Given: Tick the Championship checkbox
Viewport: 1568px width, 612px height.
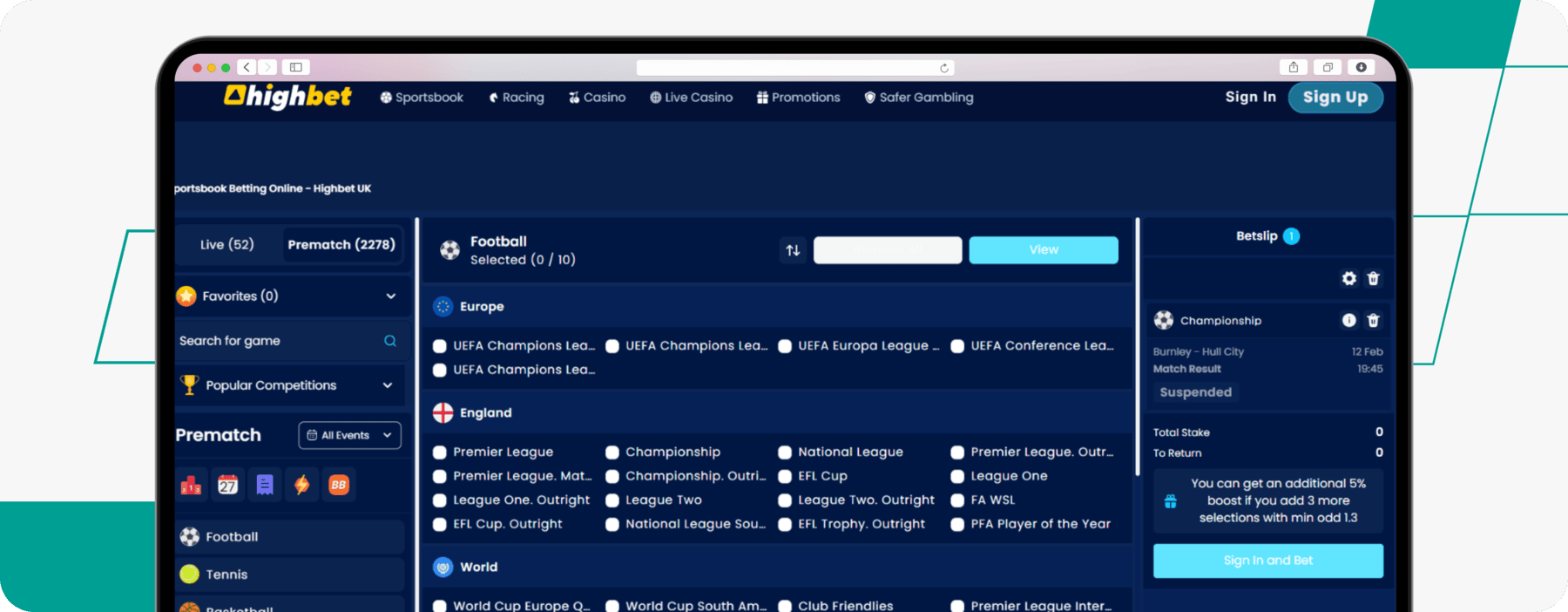Looking at the screenshot, I should pos(612,452).
